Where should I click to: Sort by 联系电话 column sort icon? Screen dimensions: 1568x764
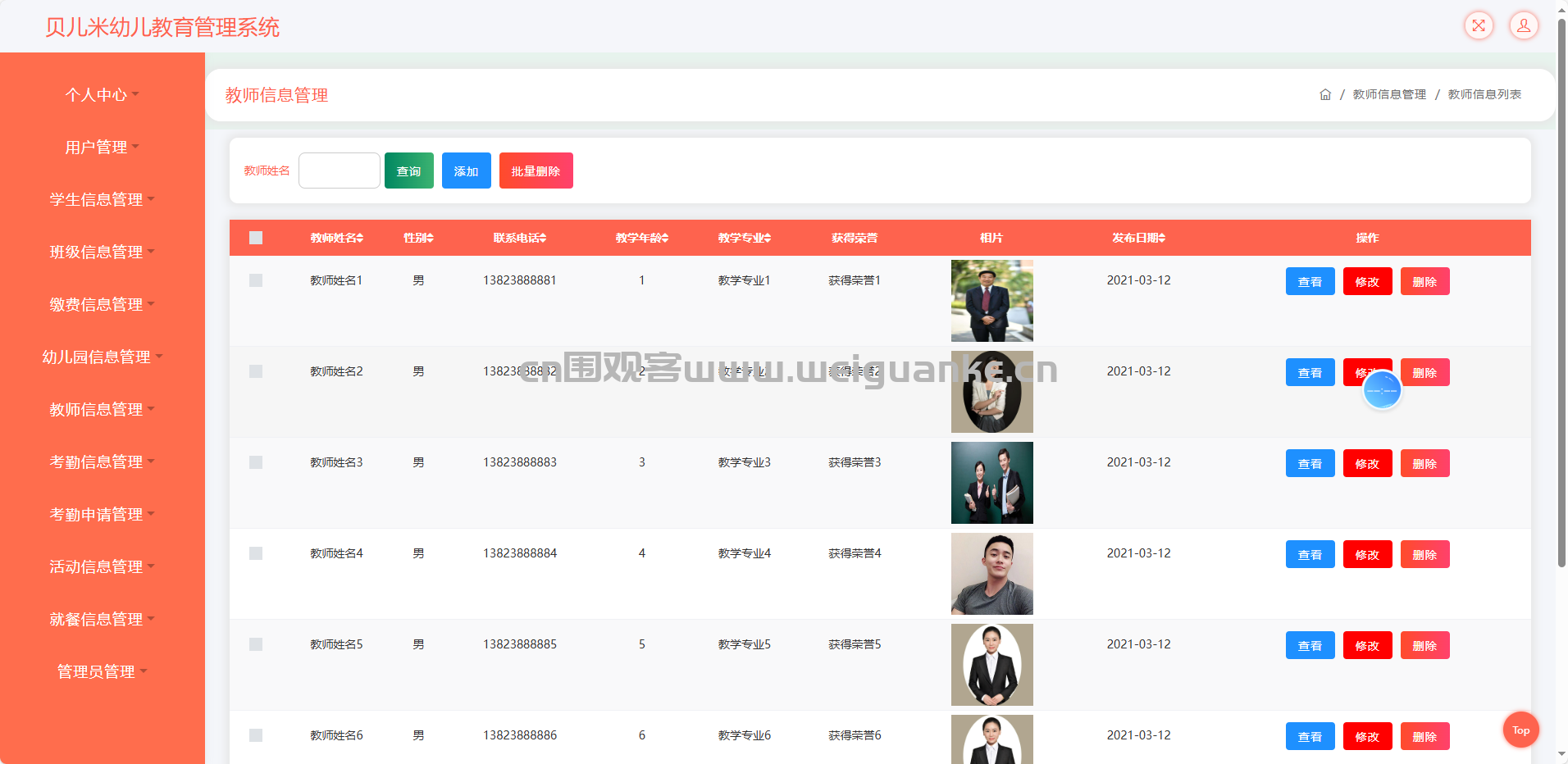pyautogui.click(x=542, y=239)
